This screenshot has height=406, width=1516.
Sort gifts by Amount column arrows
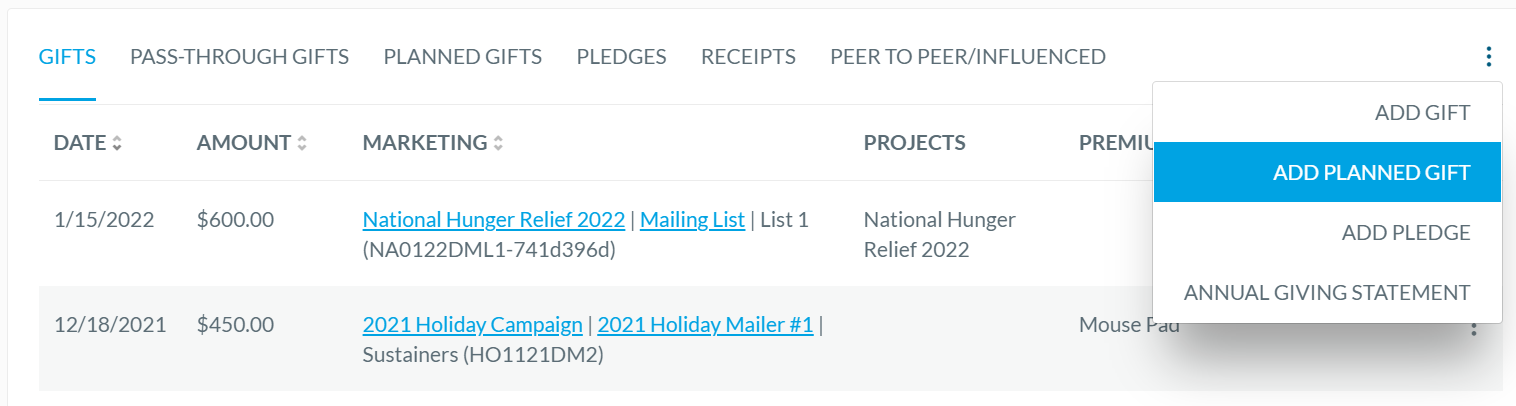(x=302, y=143)
